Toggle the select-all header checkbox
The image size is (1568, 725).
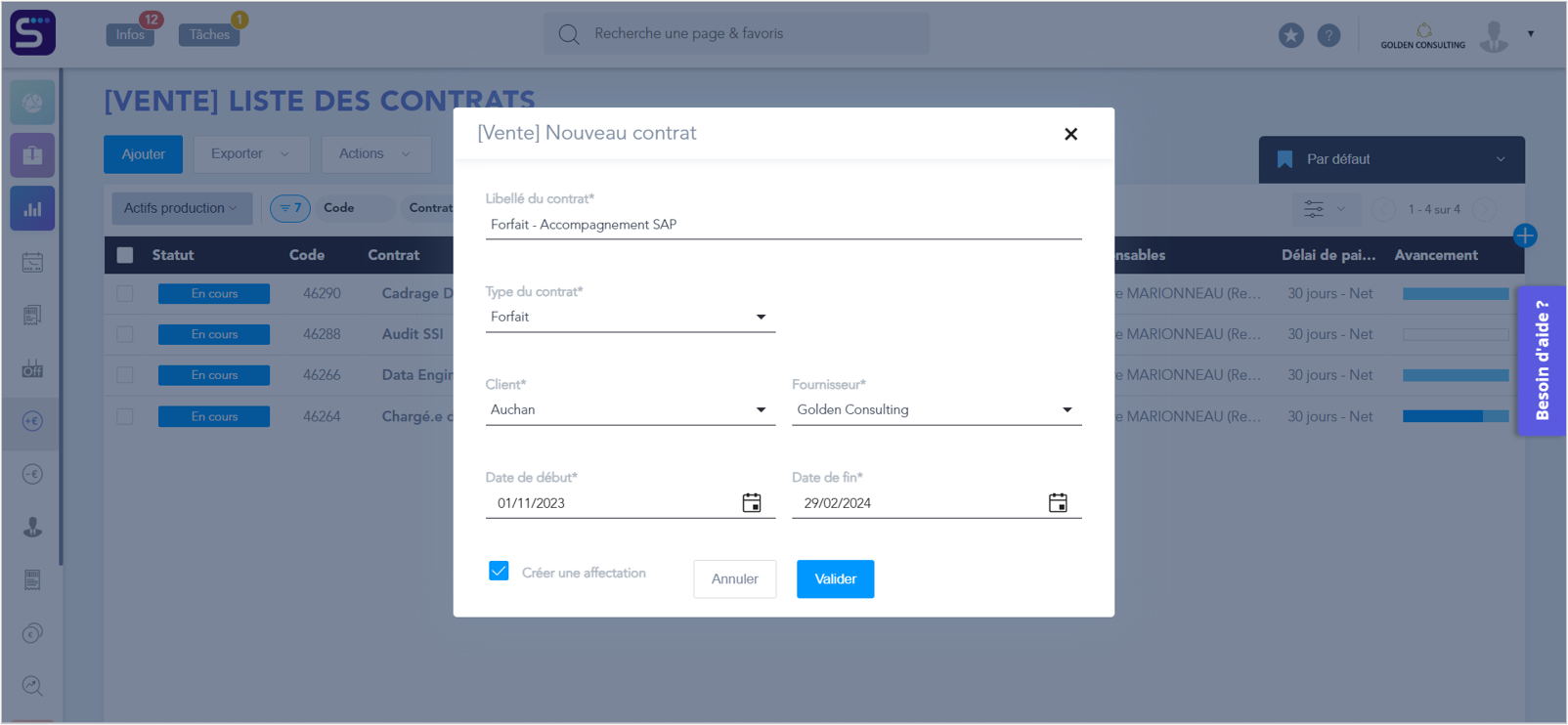pyautogui.click(x=125, y=255)
